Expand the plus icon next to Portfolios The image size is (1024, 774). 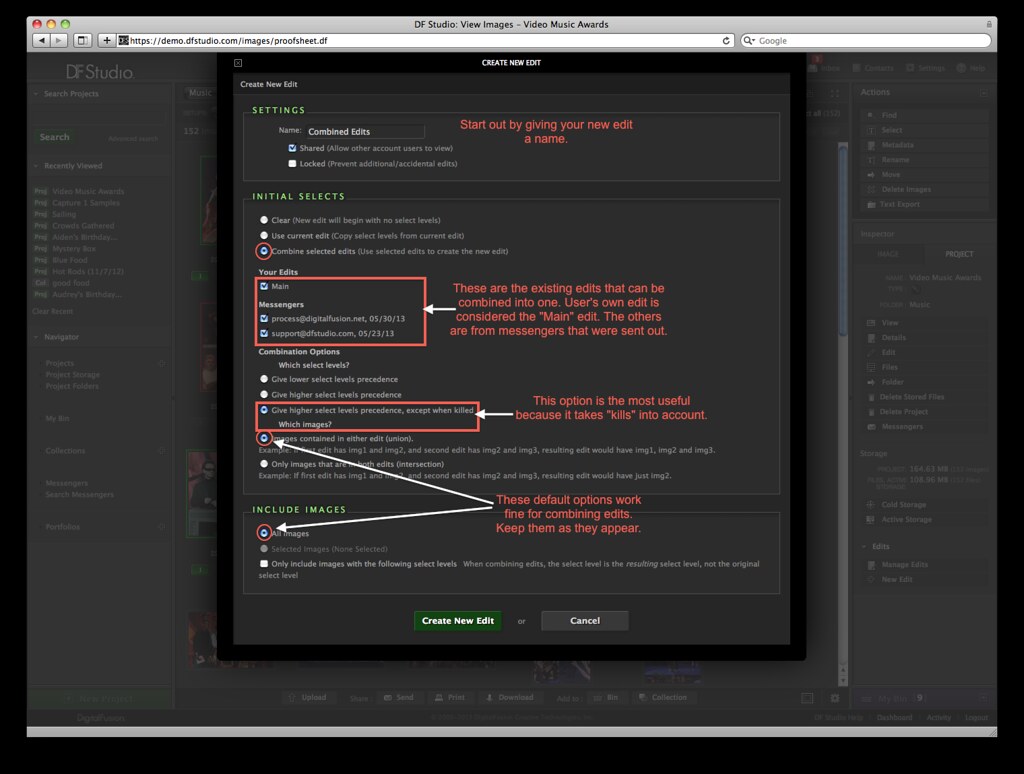point(162,526)
